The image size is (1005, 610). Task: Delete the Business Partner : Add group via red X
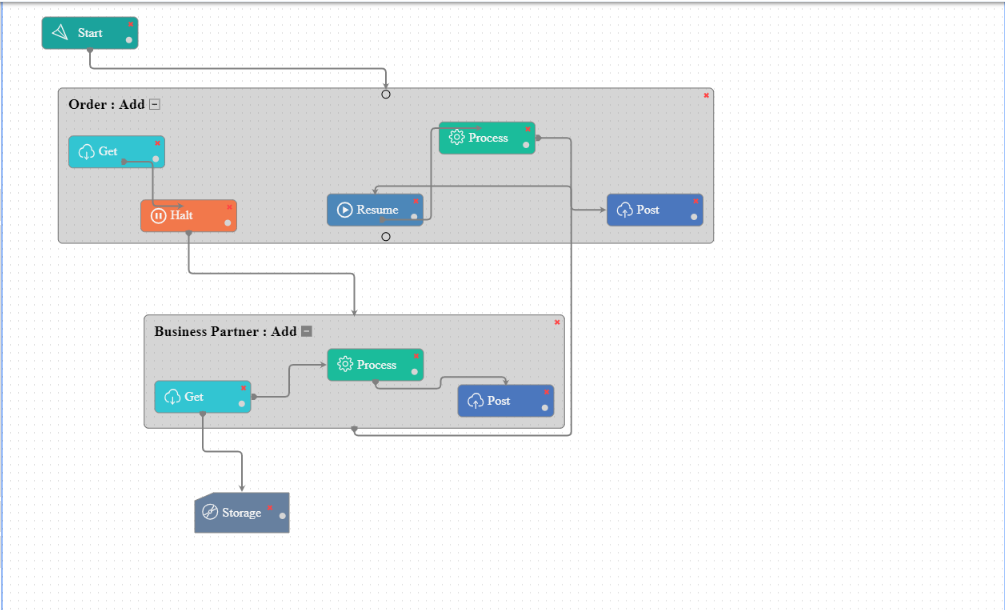pyautogui.click(x=557, y=322)
